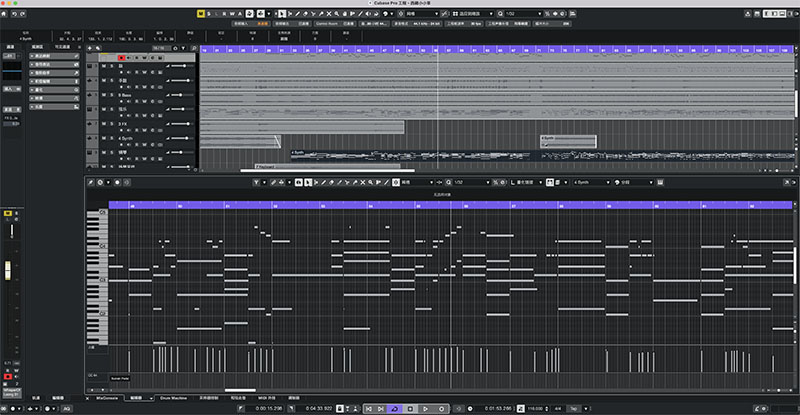Open the second inspector tab at top left
800x415 pixels.
pos(38,46)
